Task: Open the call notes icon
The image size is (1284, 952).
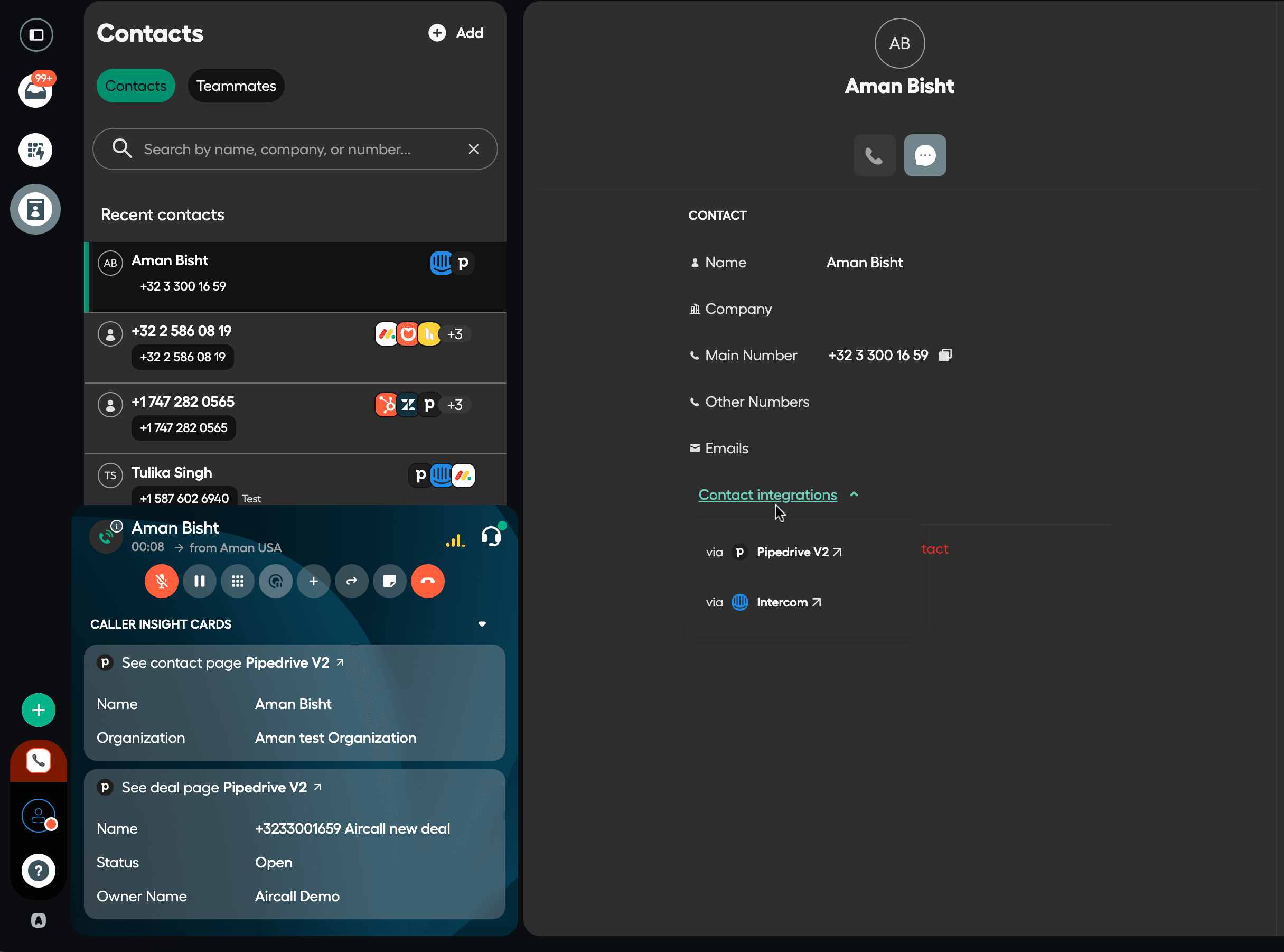Action: click(389, 581)
